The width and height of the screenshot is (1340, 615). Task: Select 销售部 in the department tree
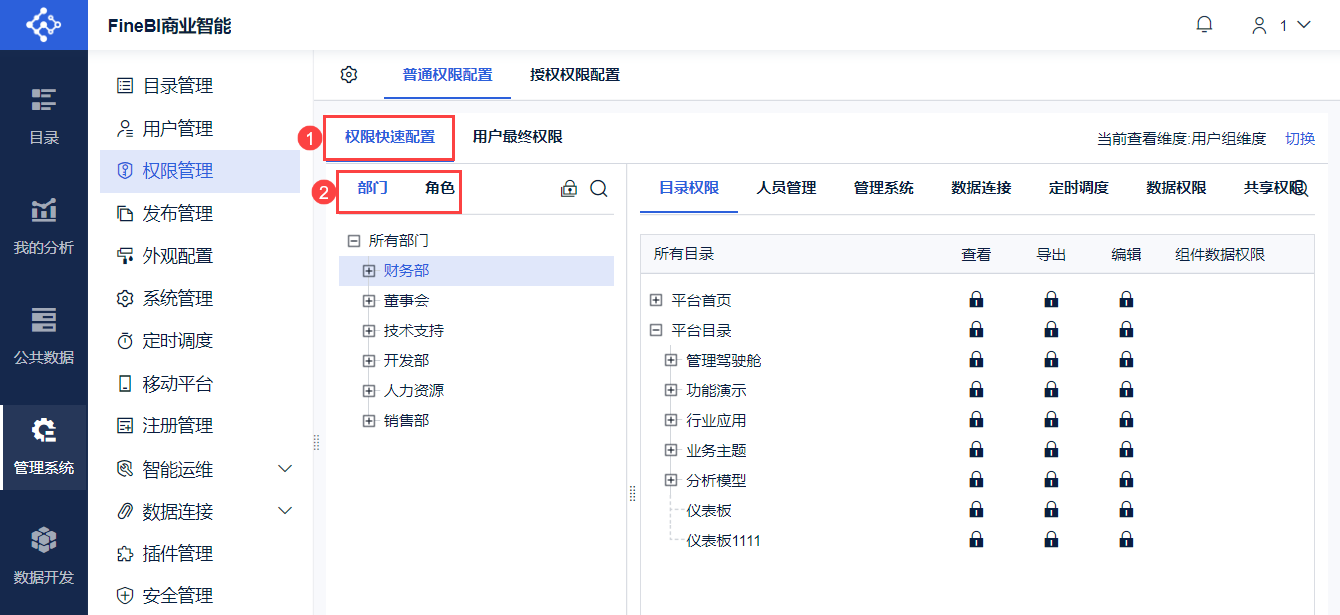point(406,421)
